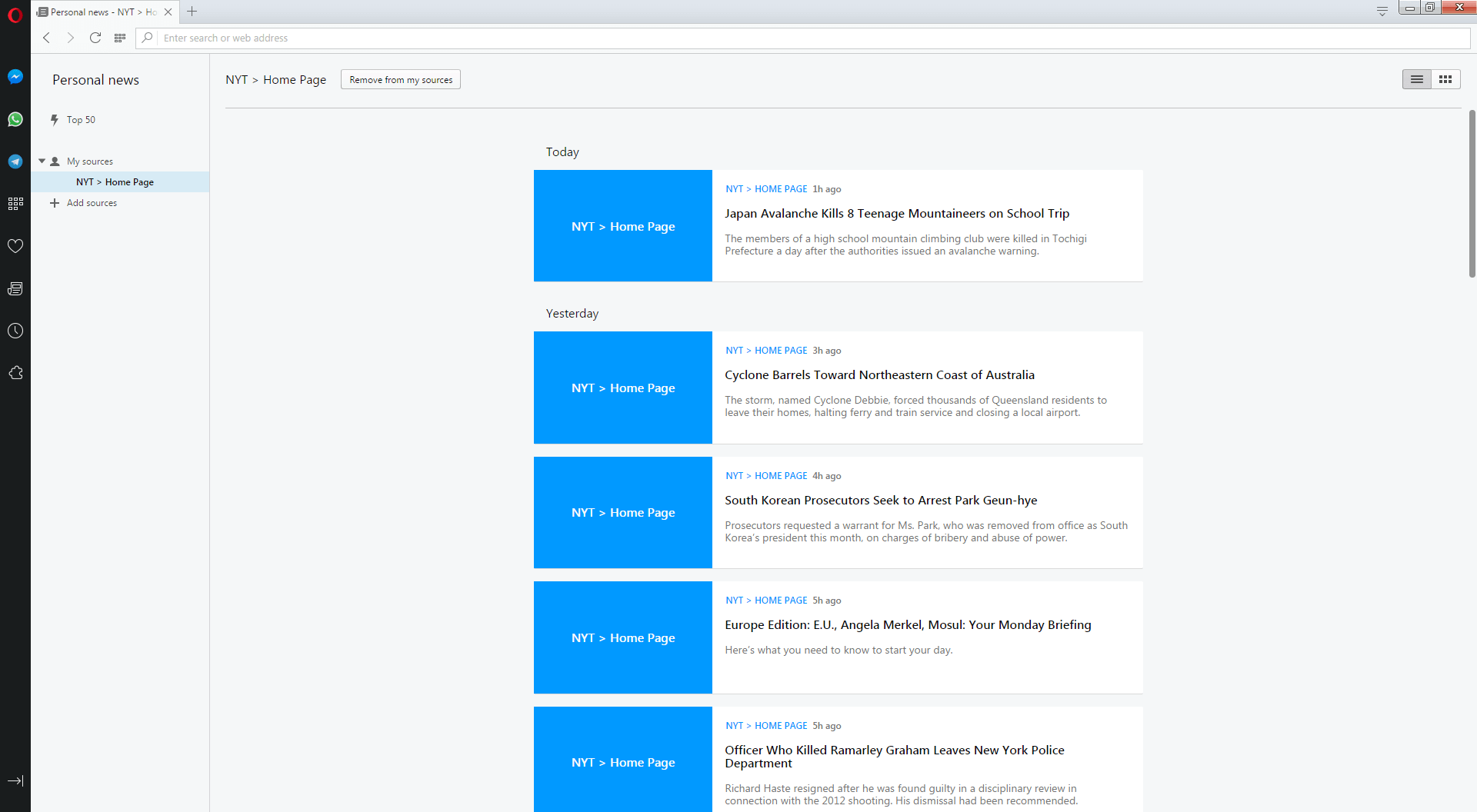Close the Personal news tab
Image resolution: width=1477 pixels, height=812 pixels.
pyautogui.click(x=168, y=12)
